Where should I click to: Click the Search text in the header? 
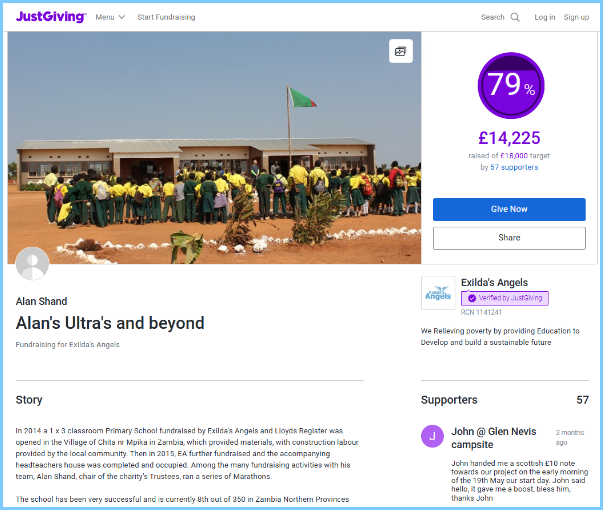coord(493,17)
